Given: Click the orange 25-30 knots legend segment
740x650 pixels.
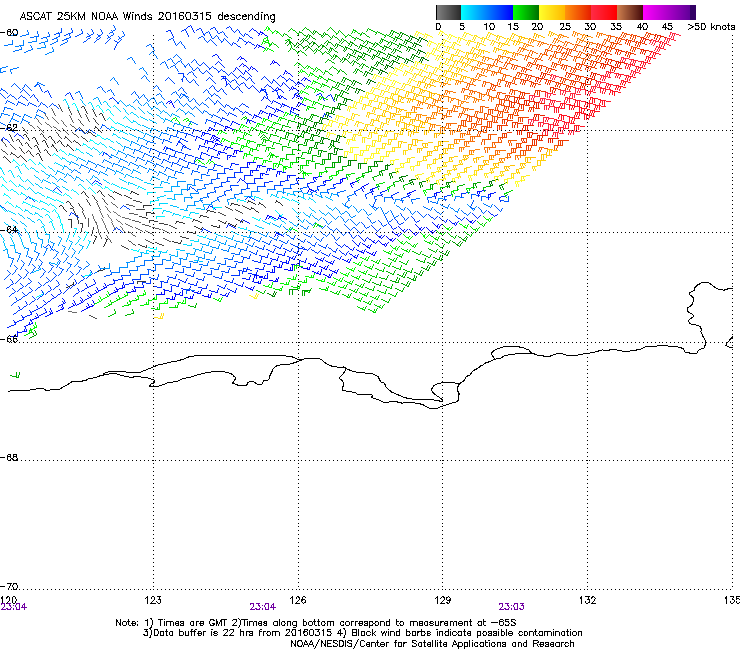Looking at the screenshot, I should click(578, 12).
